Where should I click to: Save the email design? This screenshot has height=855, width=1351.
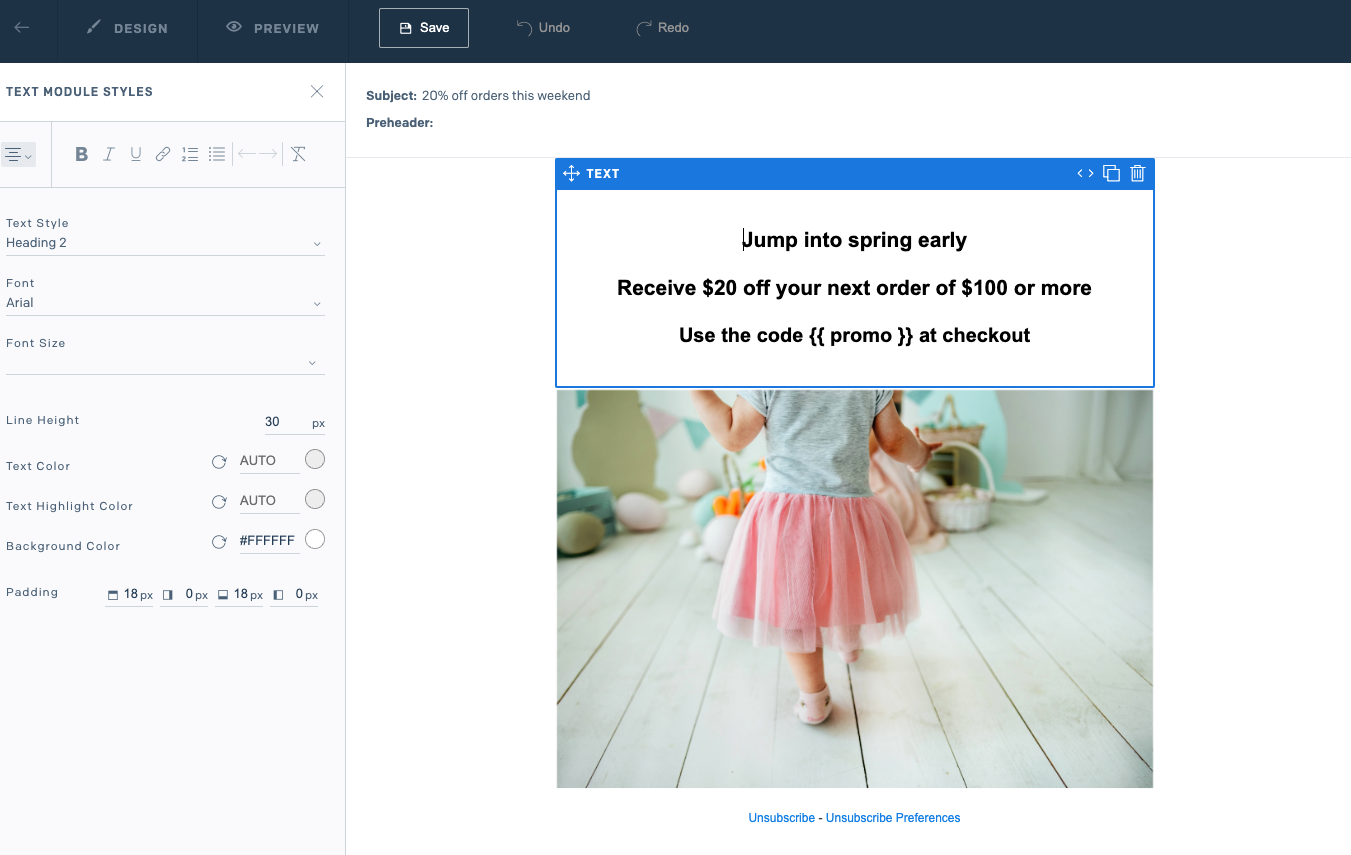point(423,28)
